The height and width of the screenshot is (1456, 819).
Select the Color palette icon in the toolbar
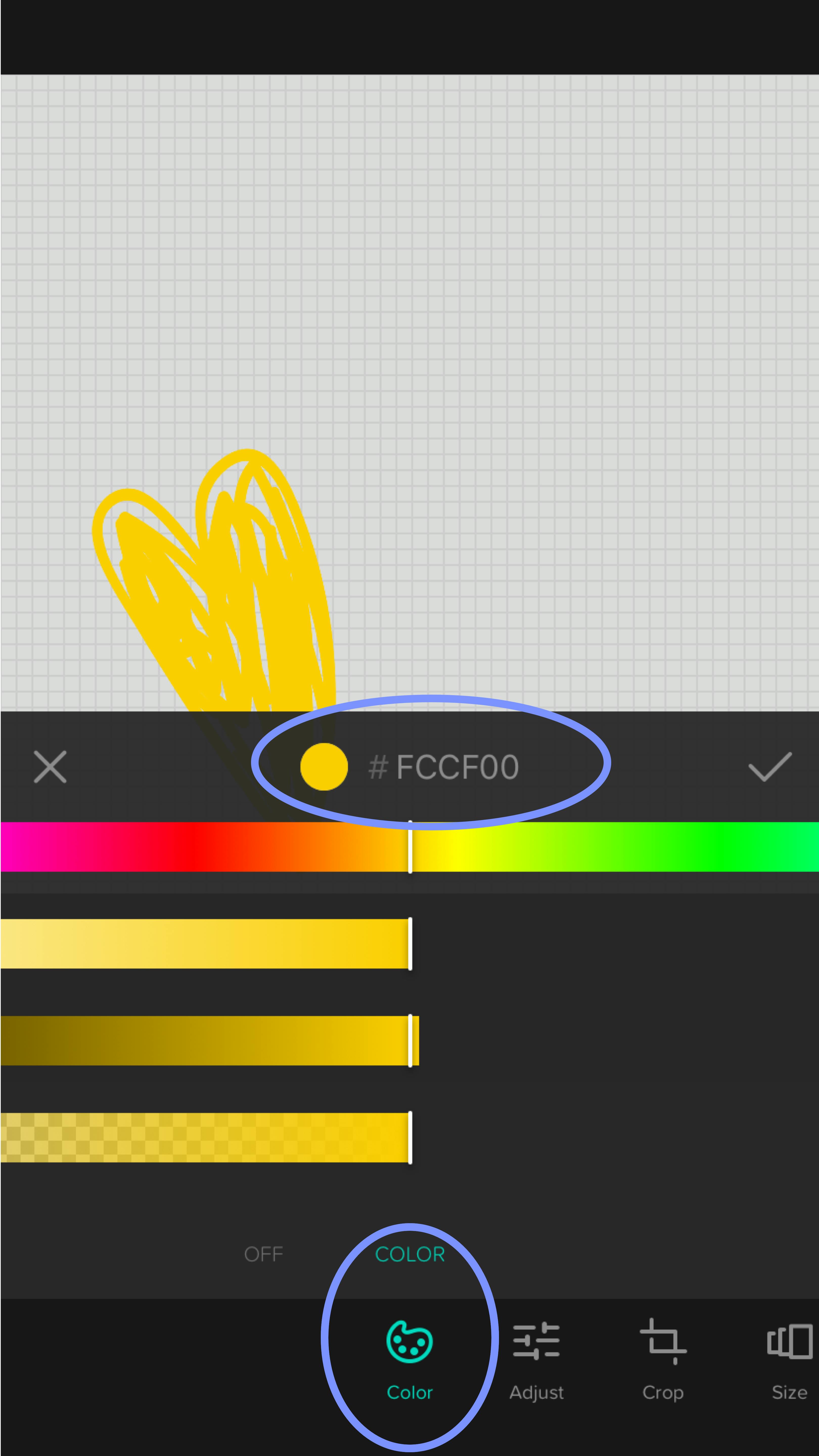[409, 1341]
